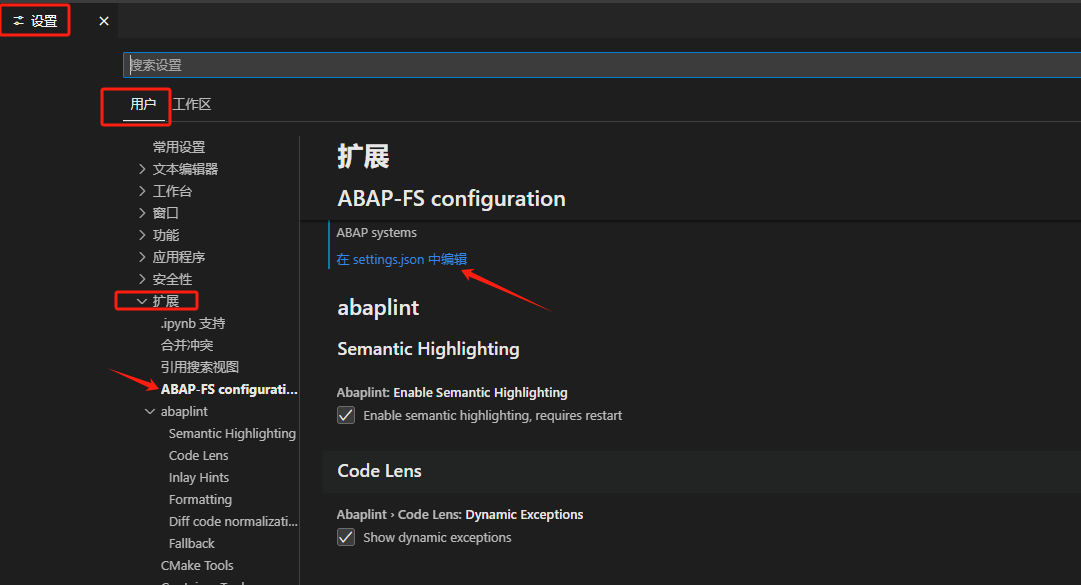Image resolution: width=1081 pixels, height=585 pixels.
Task: Switch to the 用户 settings tab
Action: (x=143, y=104)
